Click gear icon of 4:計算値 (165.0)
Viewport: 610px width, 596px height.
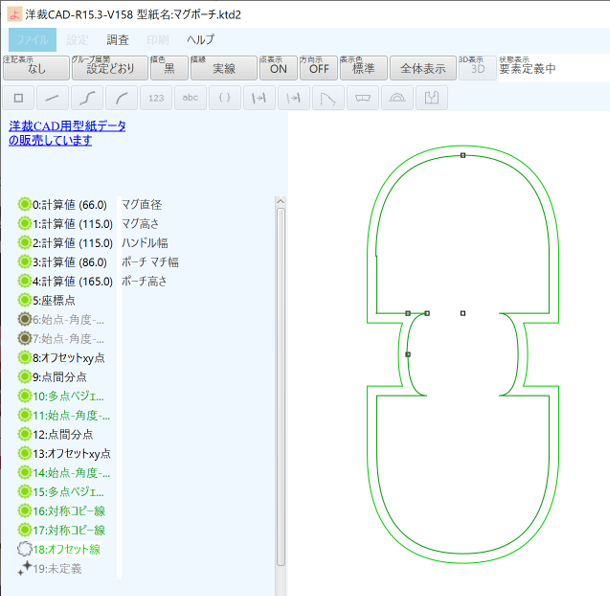click(x=25, y=281)
